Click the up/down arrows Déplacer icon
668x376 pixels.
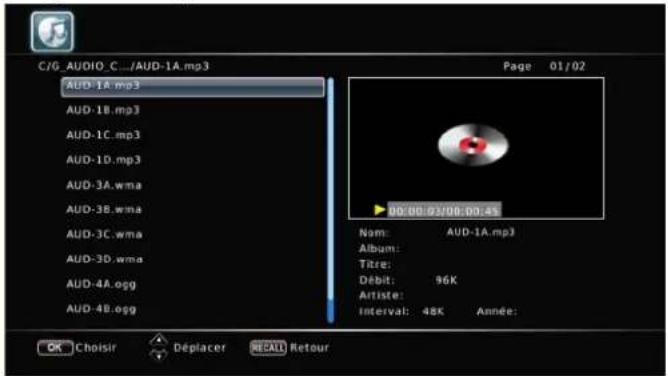tap(159, 347)
